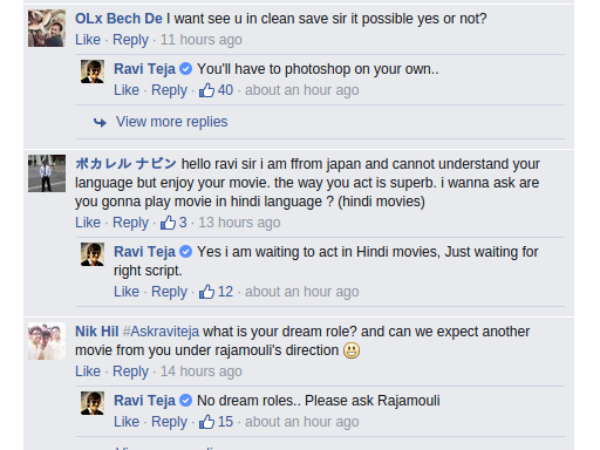Click the thumbs-up icon showing 15 likes
Image resolution: width=600 pixels, height=450 pixels.
[x=207, y=421]
